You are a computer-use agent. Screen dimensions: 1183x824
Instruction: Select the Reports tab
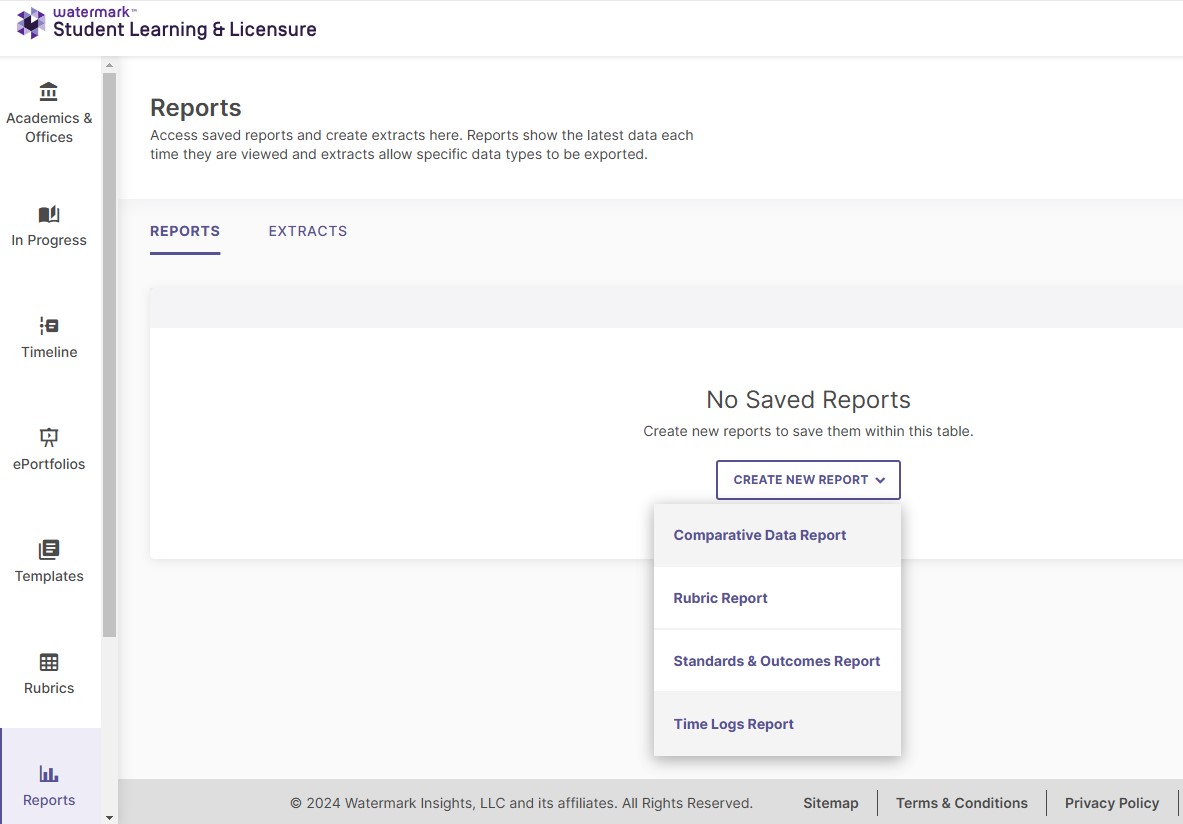pos(185,231)
